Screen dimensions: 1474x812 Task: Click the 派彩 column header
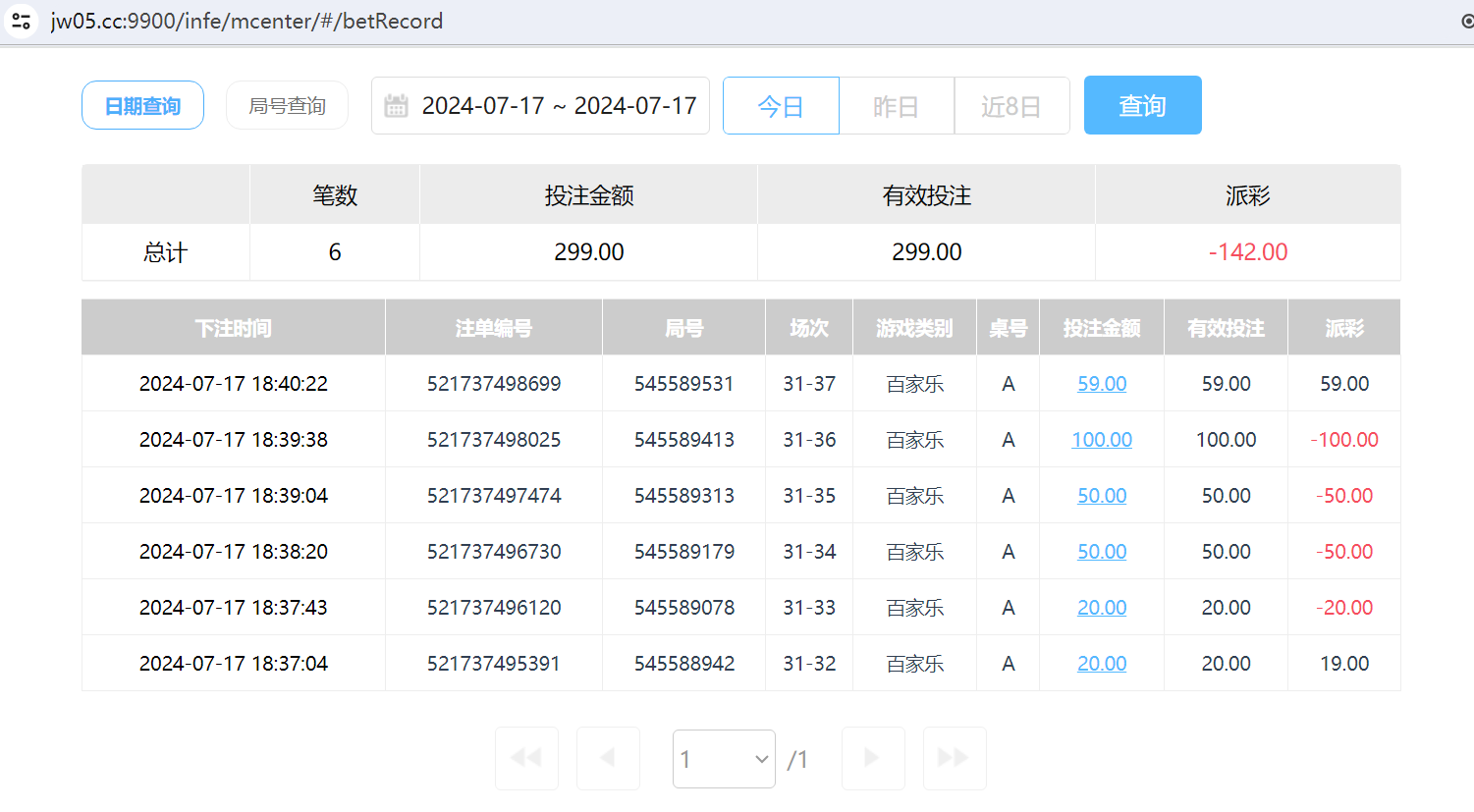point(1343,327)
